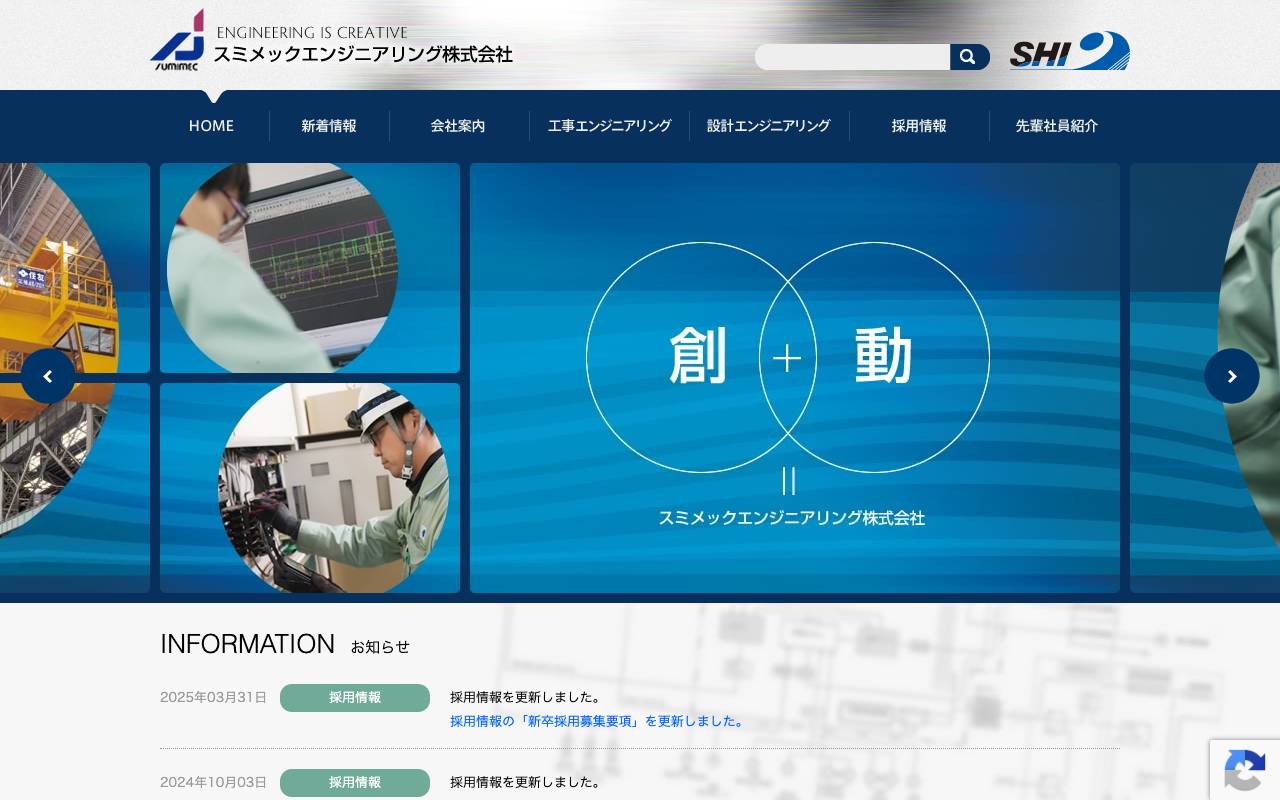Click the helmeted technician slide image
The width and height of the screenshot is (1280, 800).
pos(310,488)
